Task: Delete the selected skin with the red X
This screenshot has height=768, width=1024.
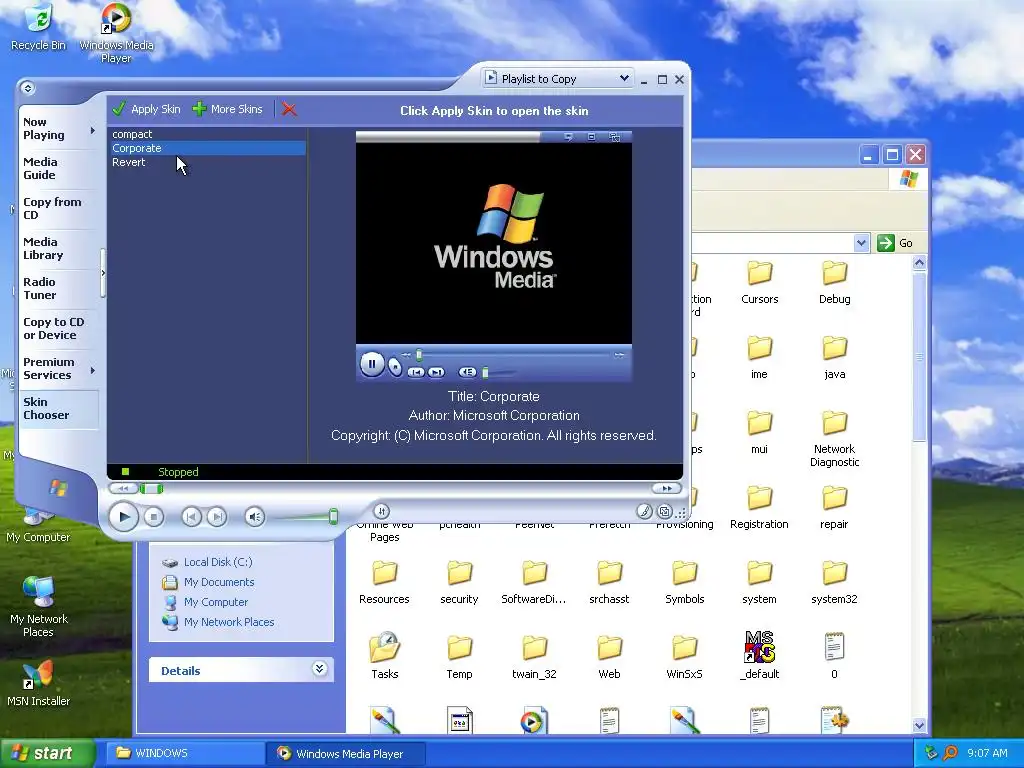Action: point(289,109)
